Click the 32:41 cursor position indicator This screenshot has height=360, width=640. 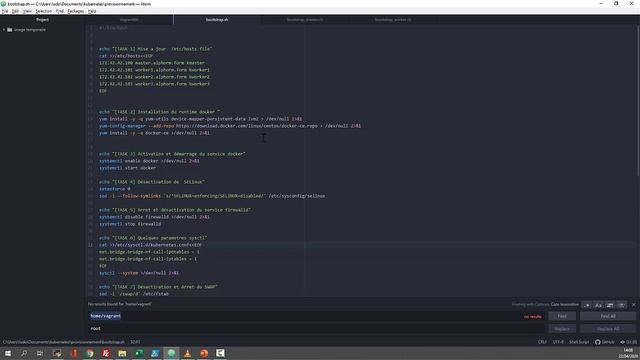coord(135,342)
